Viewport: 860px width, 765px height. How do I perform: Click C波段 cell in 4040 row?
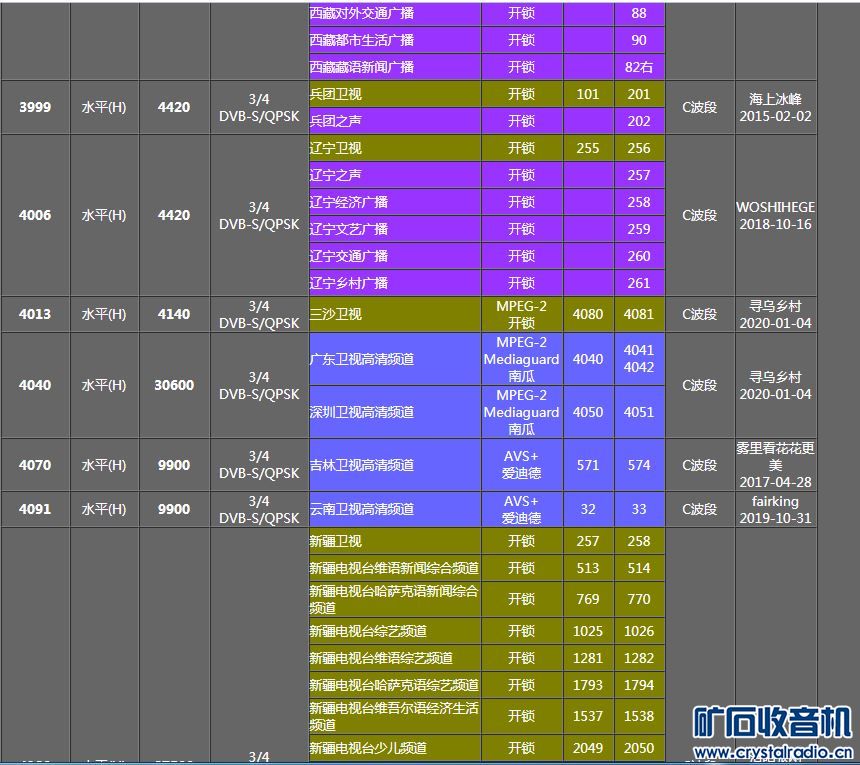[700, 385]
